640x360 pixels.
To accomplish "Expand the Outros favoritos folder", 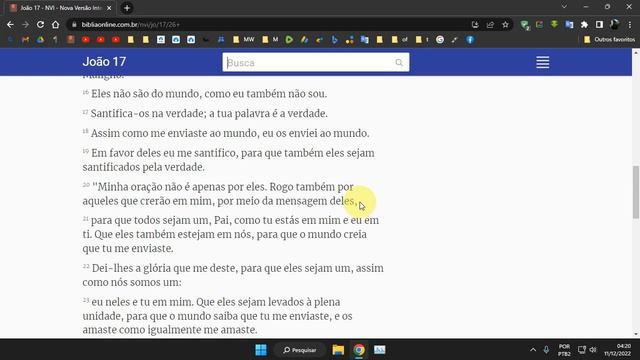I will 609,40.
